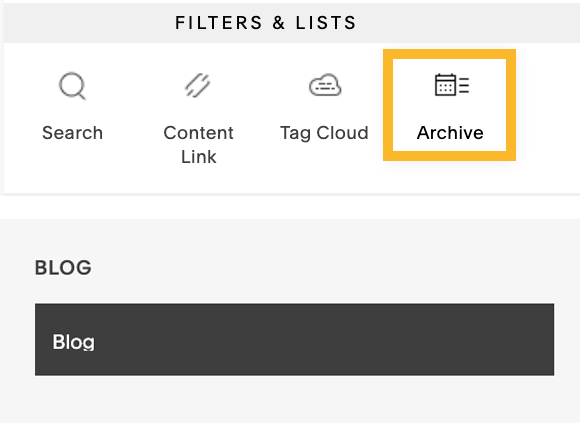Viewport: 580px width, 423px height.
Task: Click the word Link under Content
Action: [199, 157]
